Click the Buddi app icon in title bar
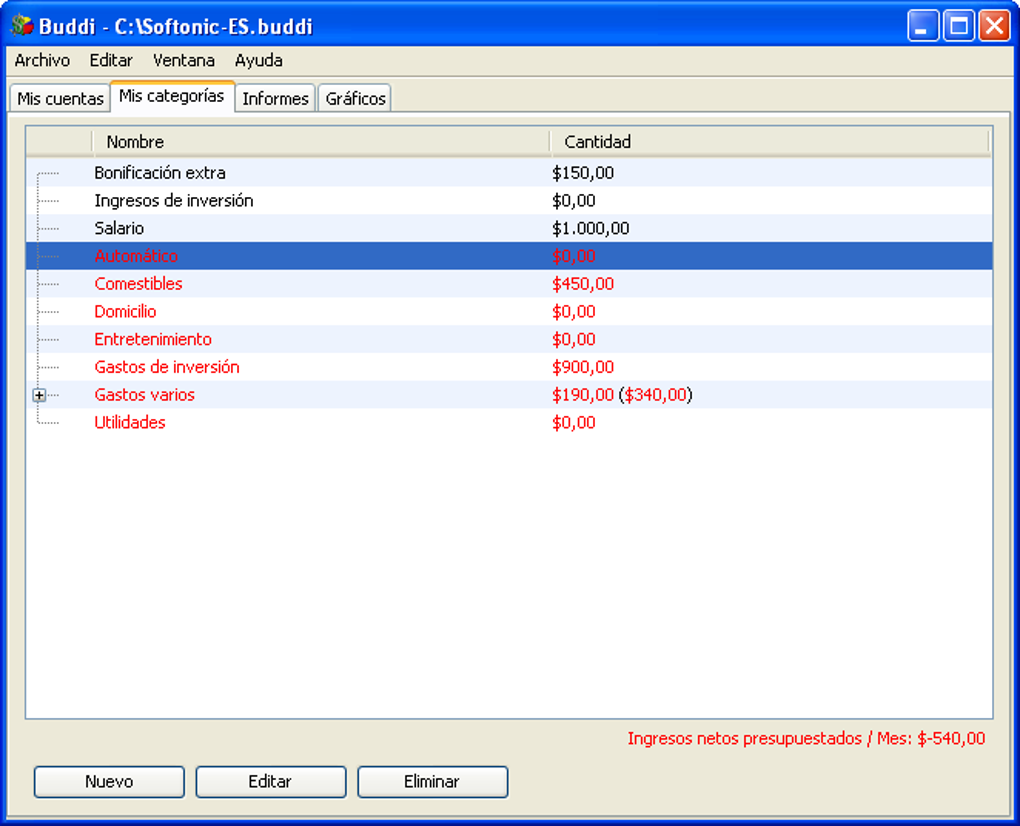The width and height of the screenshot is (1020, 826). tap(22, 25)
